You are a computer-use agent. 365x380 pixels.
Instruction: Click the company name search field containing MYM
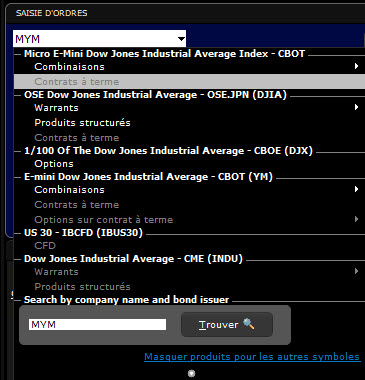tap(97, 324)
